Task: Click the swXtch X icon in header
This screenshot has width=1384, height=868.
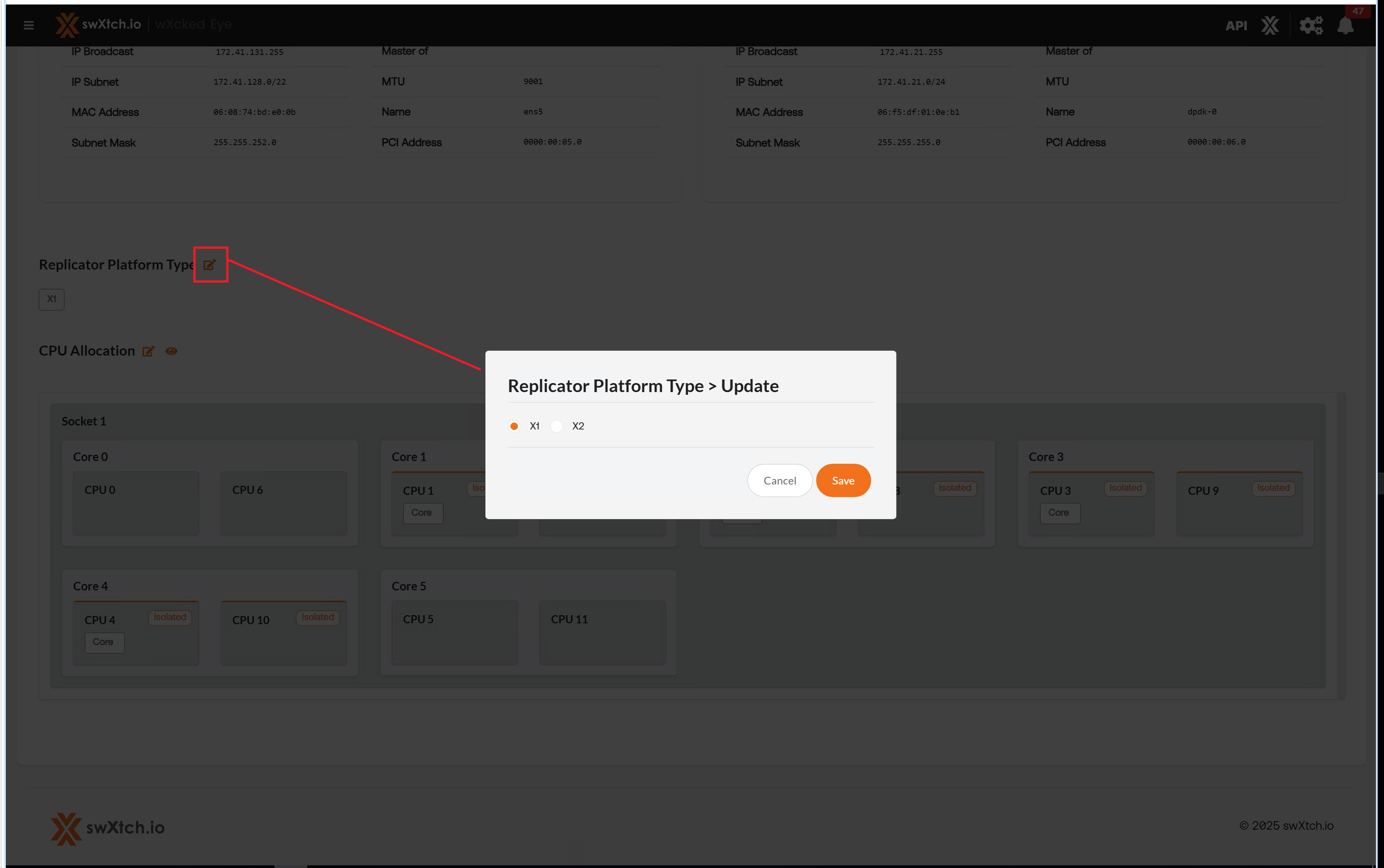Action: point(1270,25)
